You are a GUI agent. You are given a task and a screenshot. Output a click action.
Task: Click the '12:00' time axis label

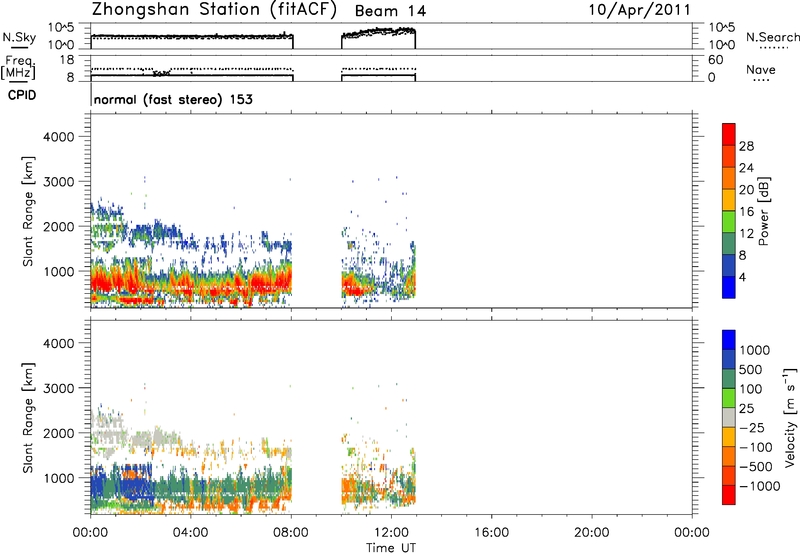391,533
